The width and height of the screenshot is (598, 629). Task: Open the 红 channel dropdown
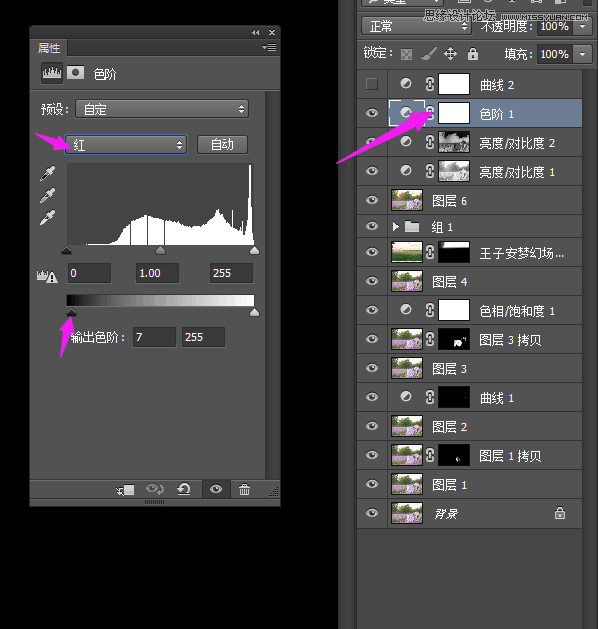(x=126, y=145)
